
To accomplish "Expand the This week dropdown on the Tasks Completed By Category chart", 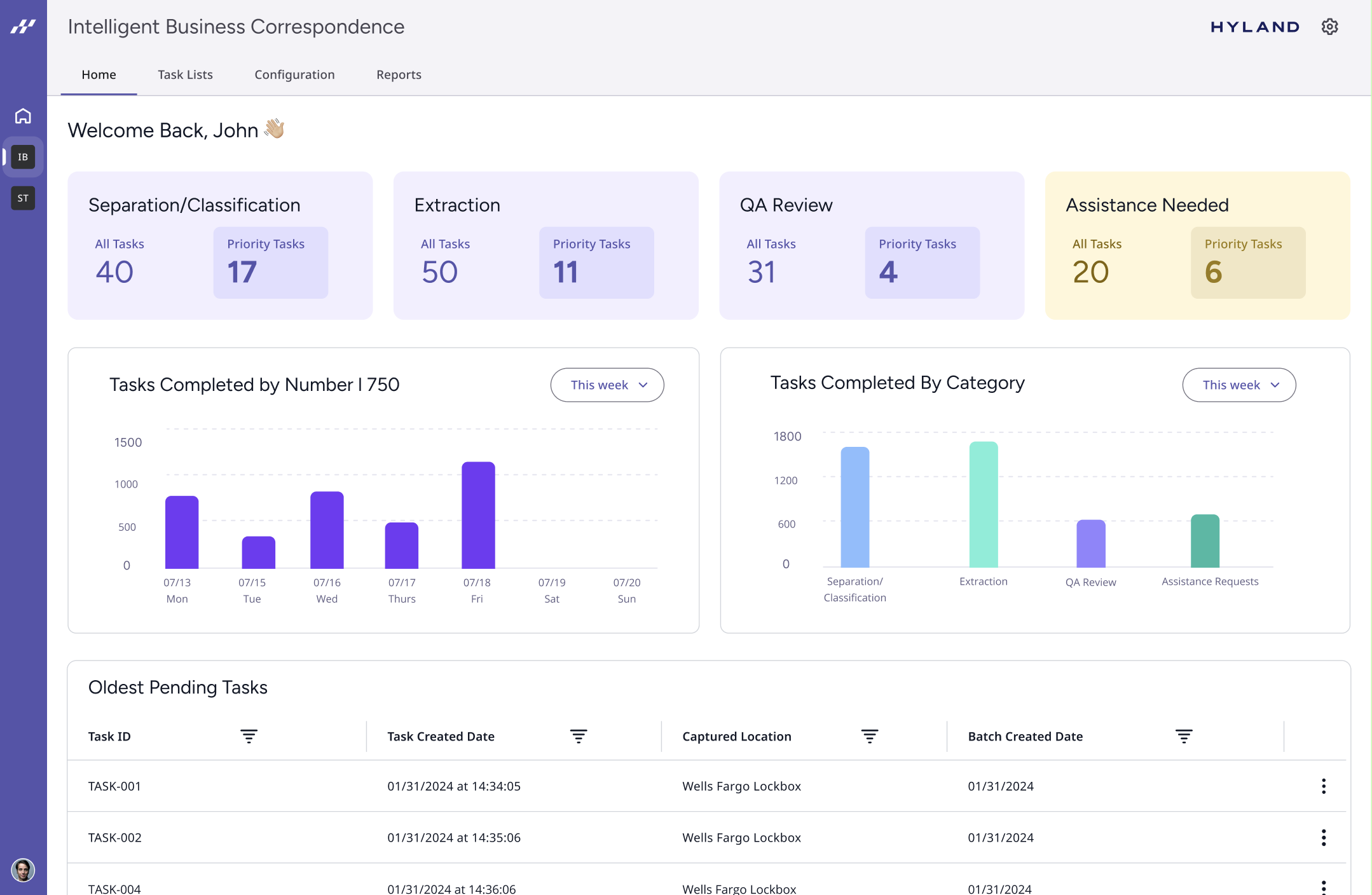I will (x=1238, y=385).
